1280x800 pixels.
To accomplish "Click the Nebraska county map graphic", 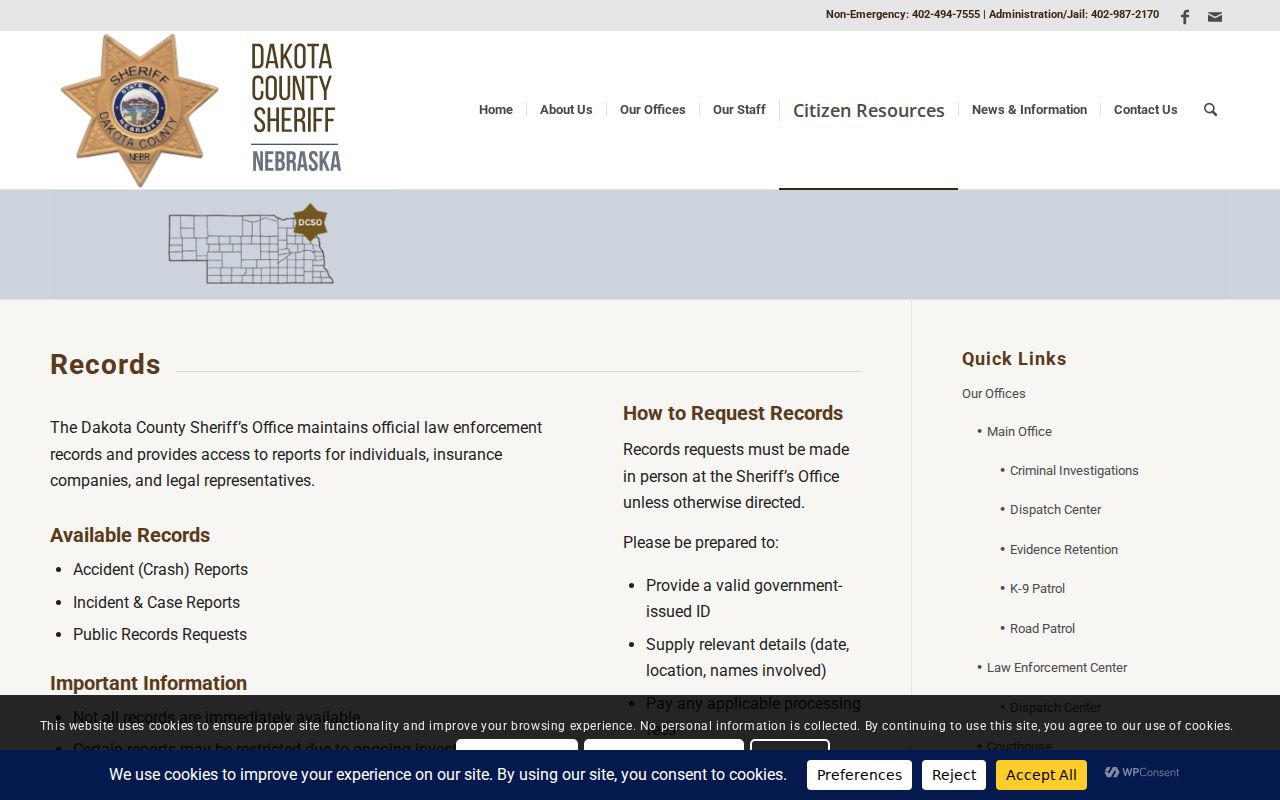I will pyautogui.click(x=249, y=245).
